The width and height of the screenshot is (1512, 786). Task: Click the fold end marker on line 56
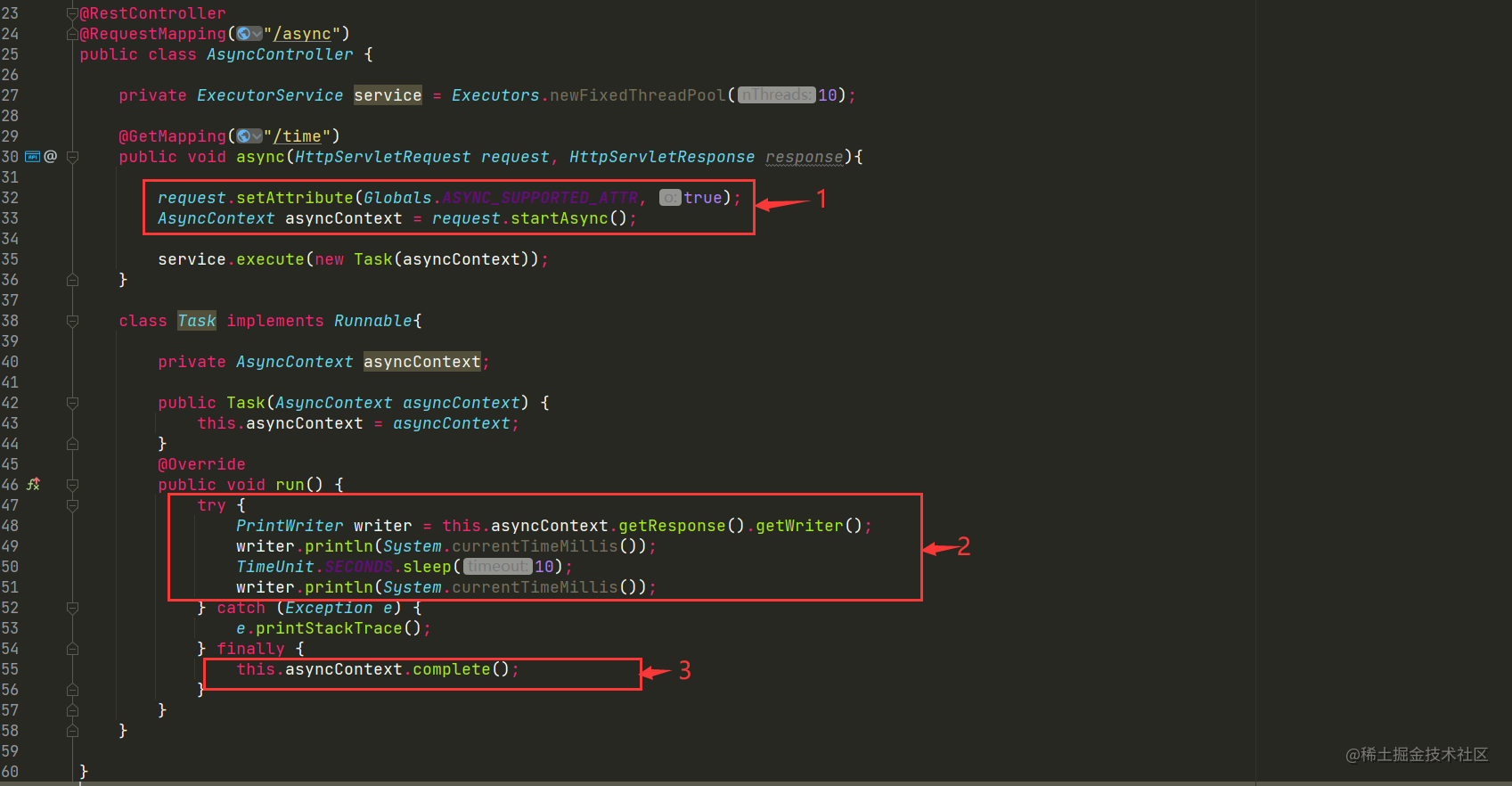coord(73,690)
